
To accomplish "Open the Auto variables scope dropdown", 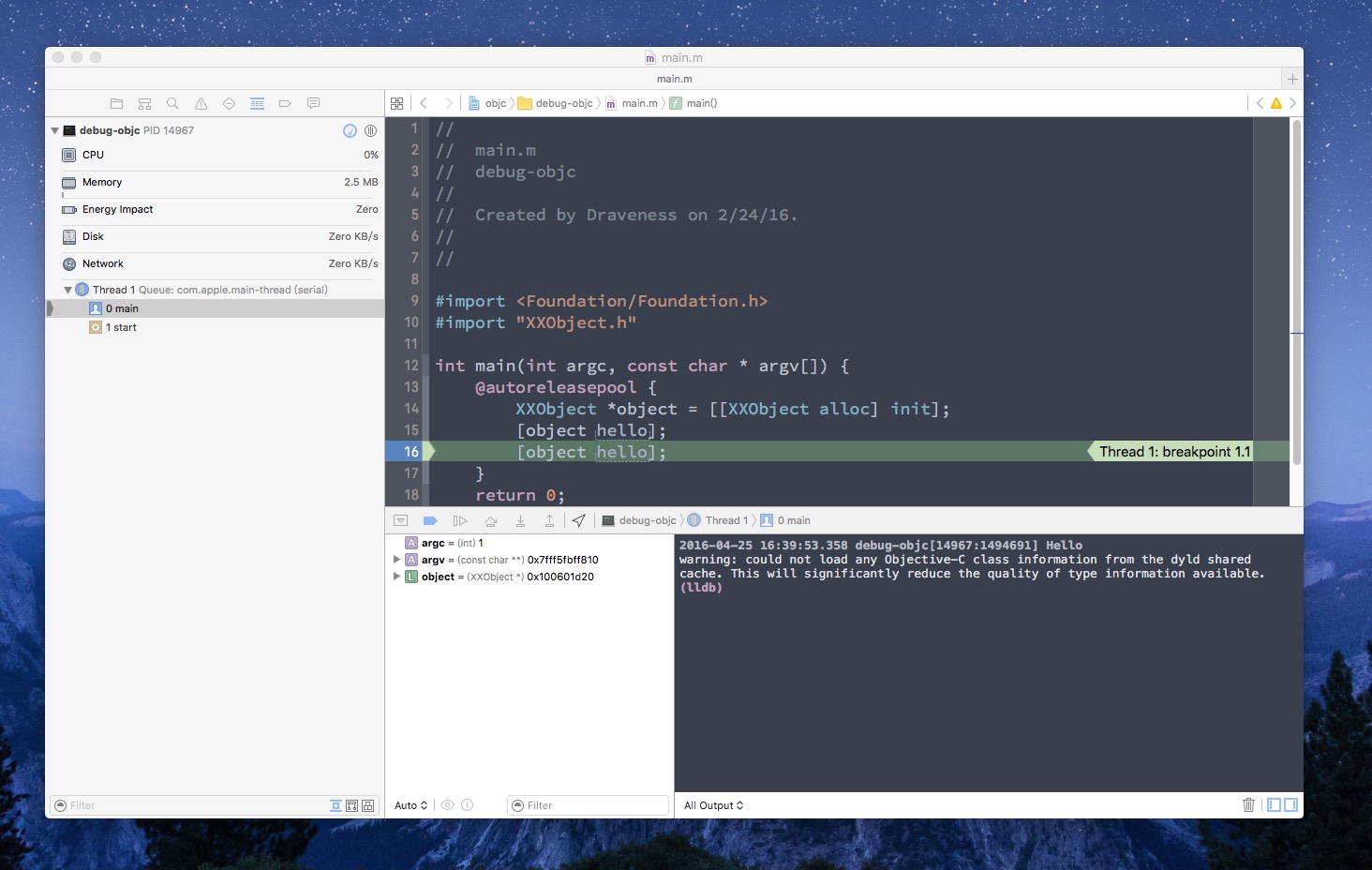I will [x=410, y=805].
